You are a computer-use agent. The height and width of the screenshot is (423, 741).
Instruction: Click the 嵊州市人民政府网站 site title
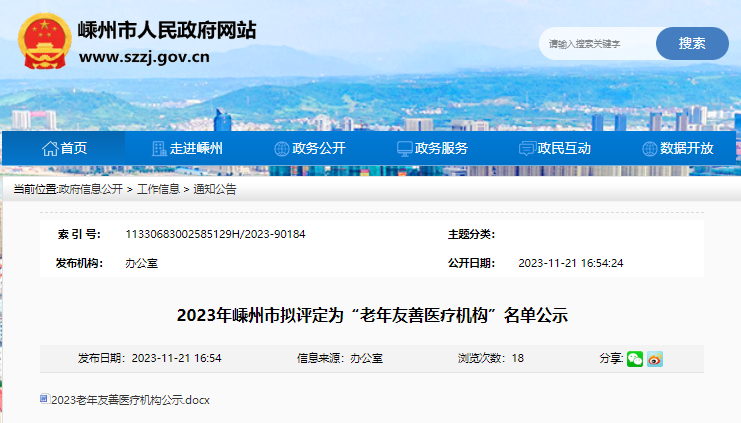pyautogui.click(x=167, y=30)
